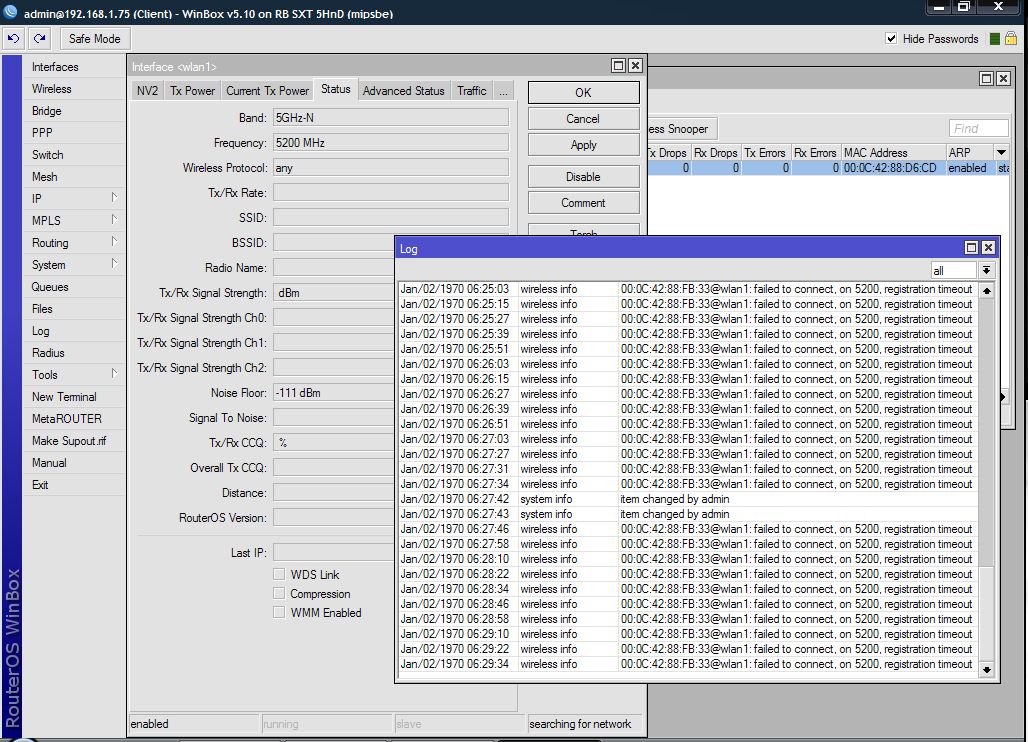Open the Advanced Status tab
Viewport: 1028px width, 742px height.
(404, 91)
